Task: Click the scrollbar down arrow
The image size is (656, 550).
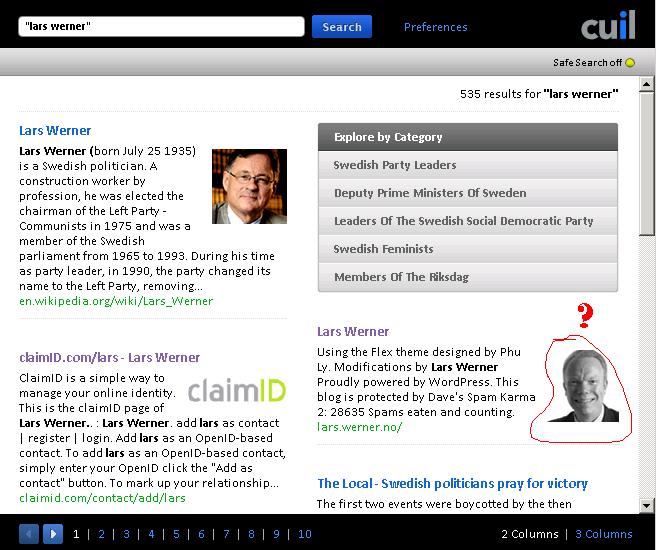Action: click(646, 505)
